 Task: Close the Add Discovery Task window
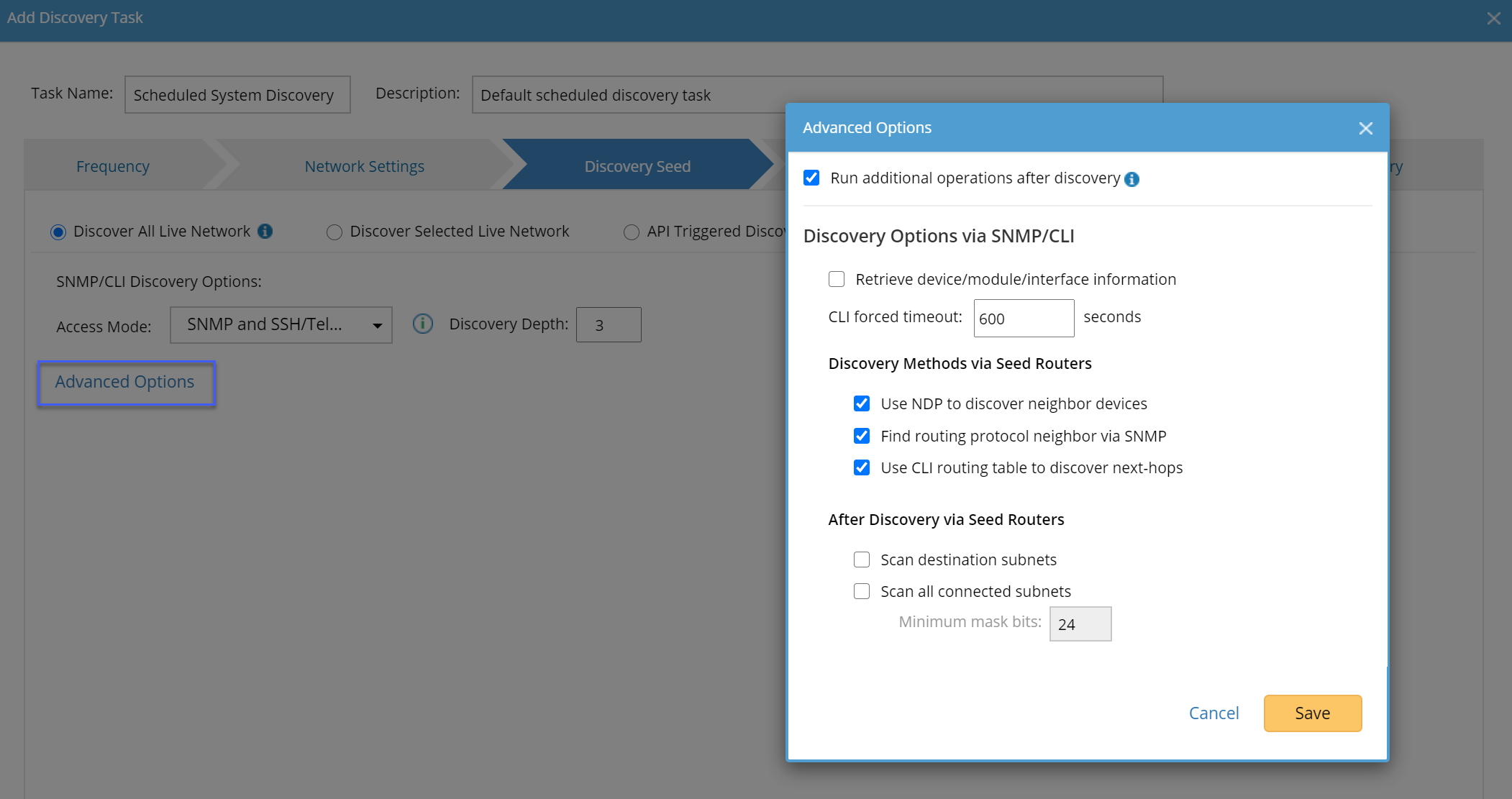click(1493, 19)
